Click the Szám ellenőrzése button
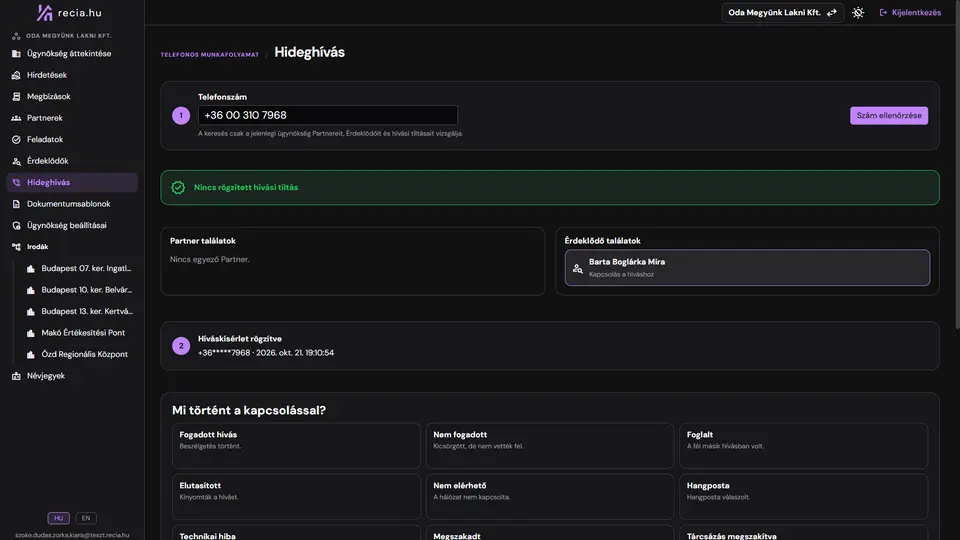This screenshot has width=960, height=540. pos(888,115)
